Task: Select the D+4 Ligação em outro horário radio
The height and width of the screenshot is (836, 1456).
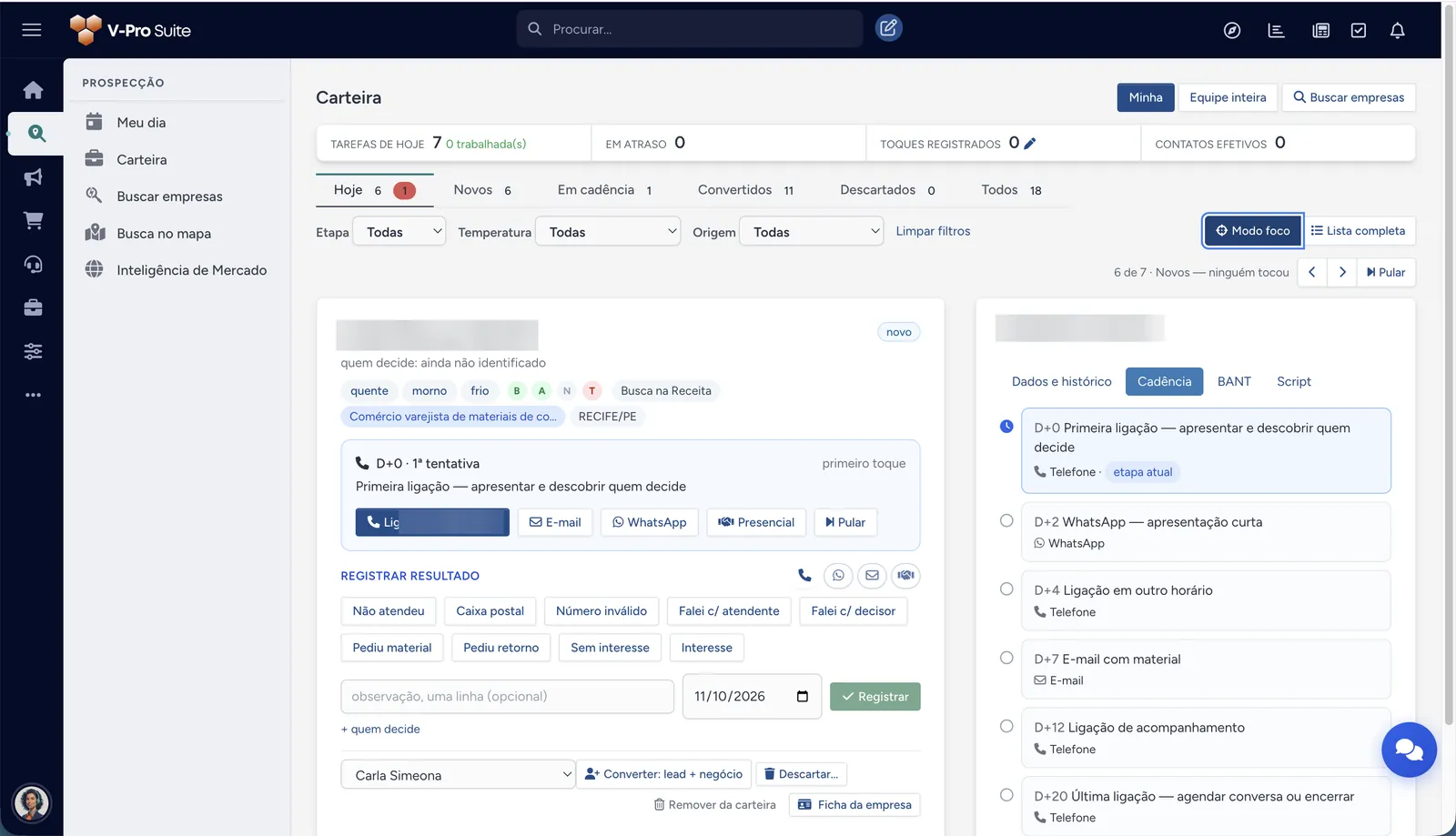Action: (1006, 589)
